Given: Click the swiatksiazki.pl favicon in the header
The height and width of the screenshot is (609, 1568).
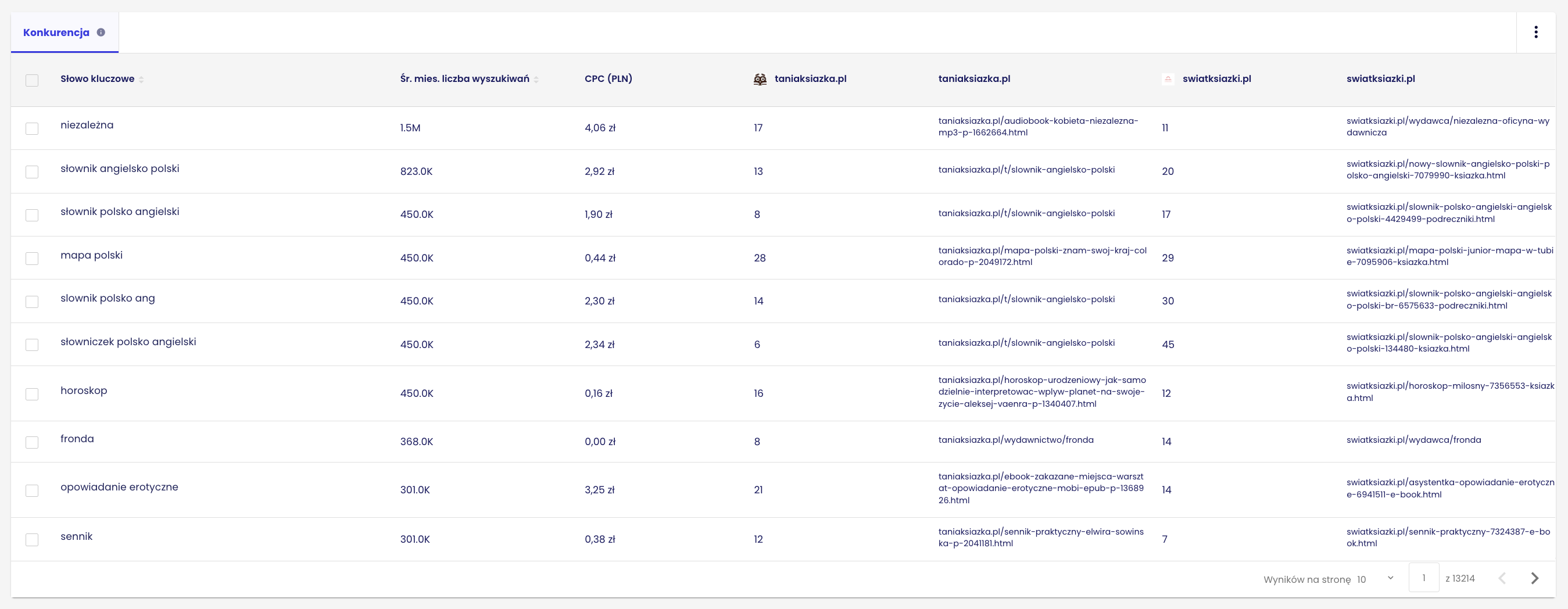Looking at the screenshot, I should click(x=1168, y=79).
